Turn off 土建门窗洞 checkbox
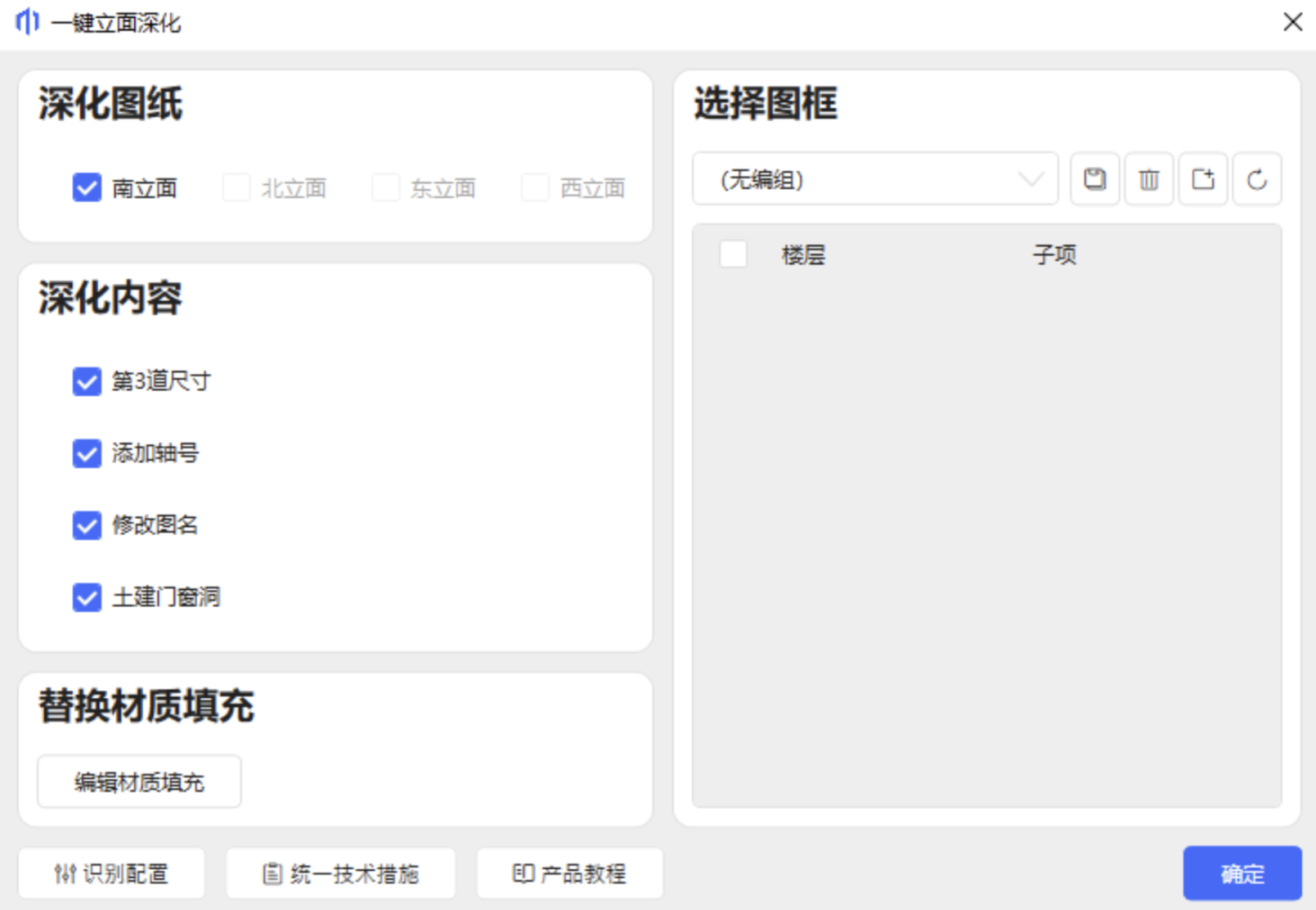The image size is (1316, 910). pos(87,597)
